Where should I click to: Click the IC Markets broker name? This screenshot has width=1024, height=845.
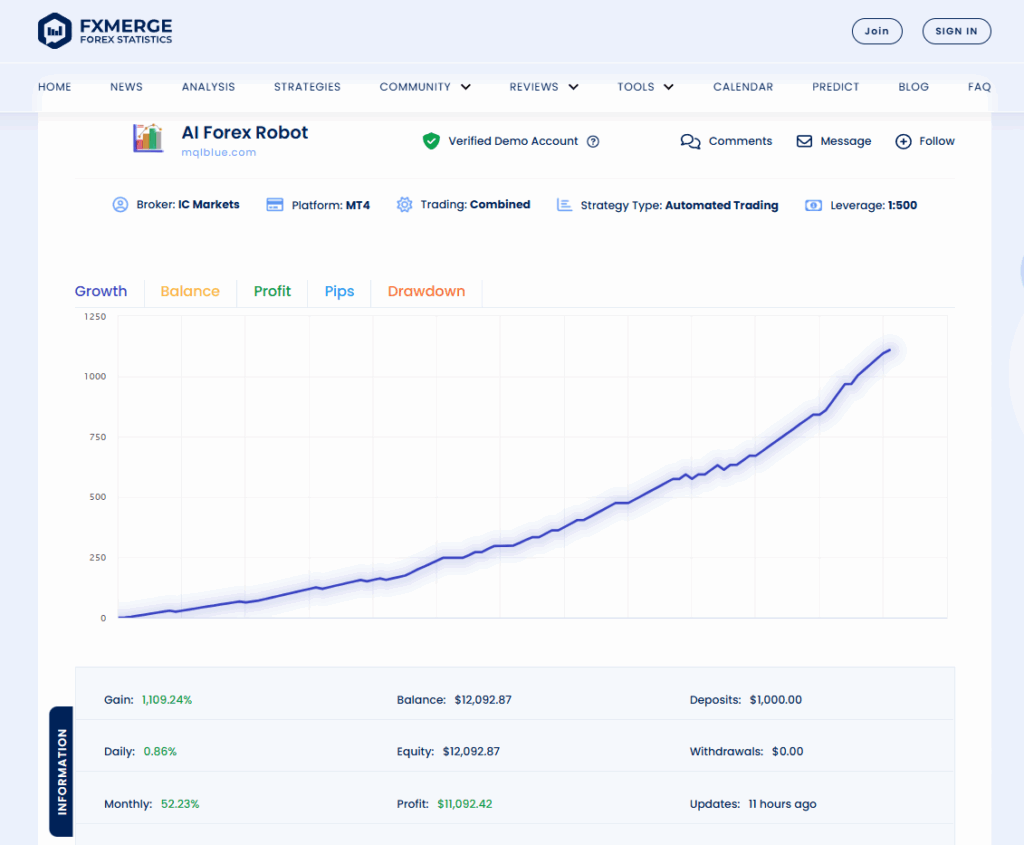tap(209, 204)
